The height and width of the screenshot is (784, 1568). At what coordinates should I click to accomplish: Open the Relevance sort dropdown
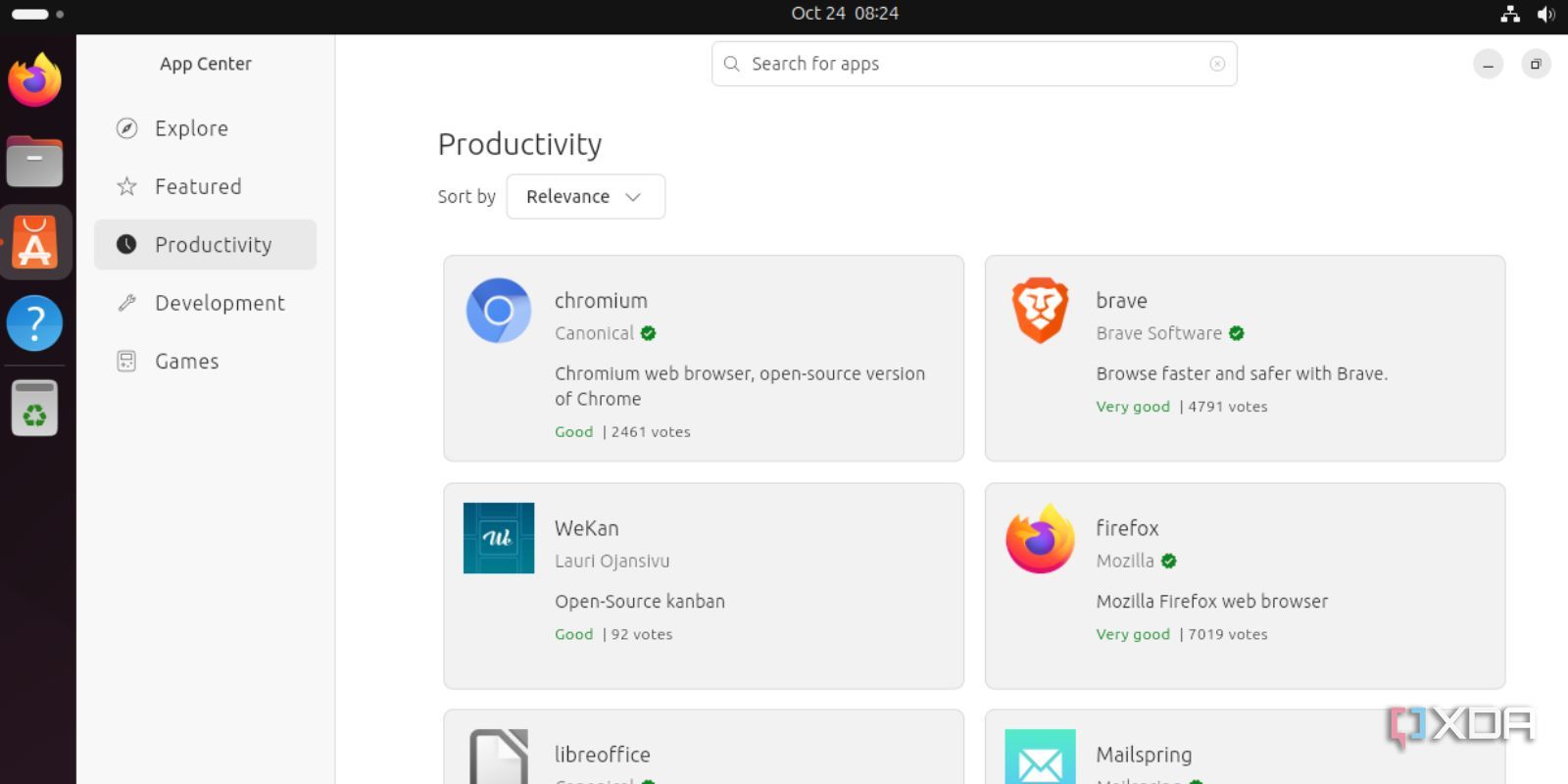coord(586,196)
